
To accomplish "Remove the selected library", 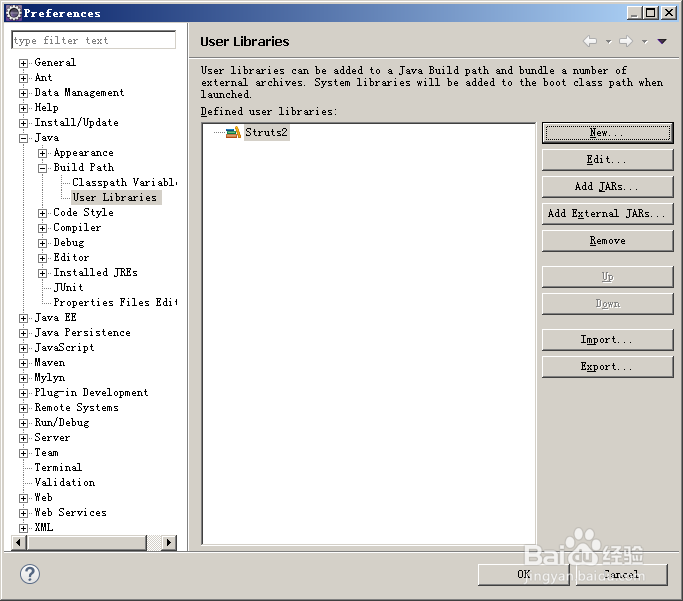I will [x=607, y=241].
